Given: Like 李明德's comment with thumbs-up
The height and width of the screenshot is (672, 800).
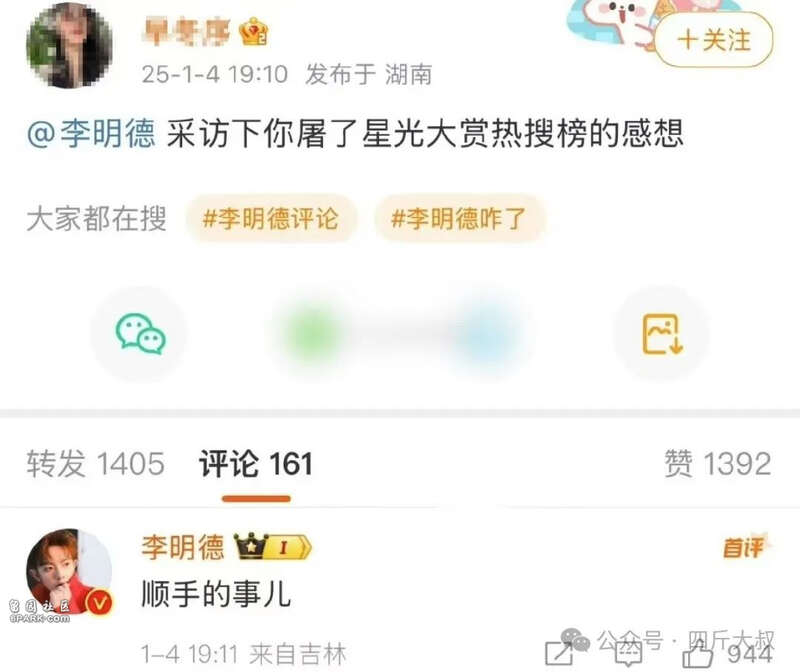Looking at the screenshot, I should coord(698,654).
